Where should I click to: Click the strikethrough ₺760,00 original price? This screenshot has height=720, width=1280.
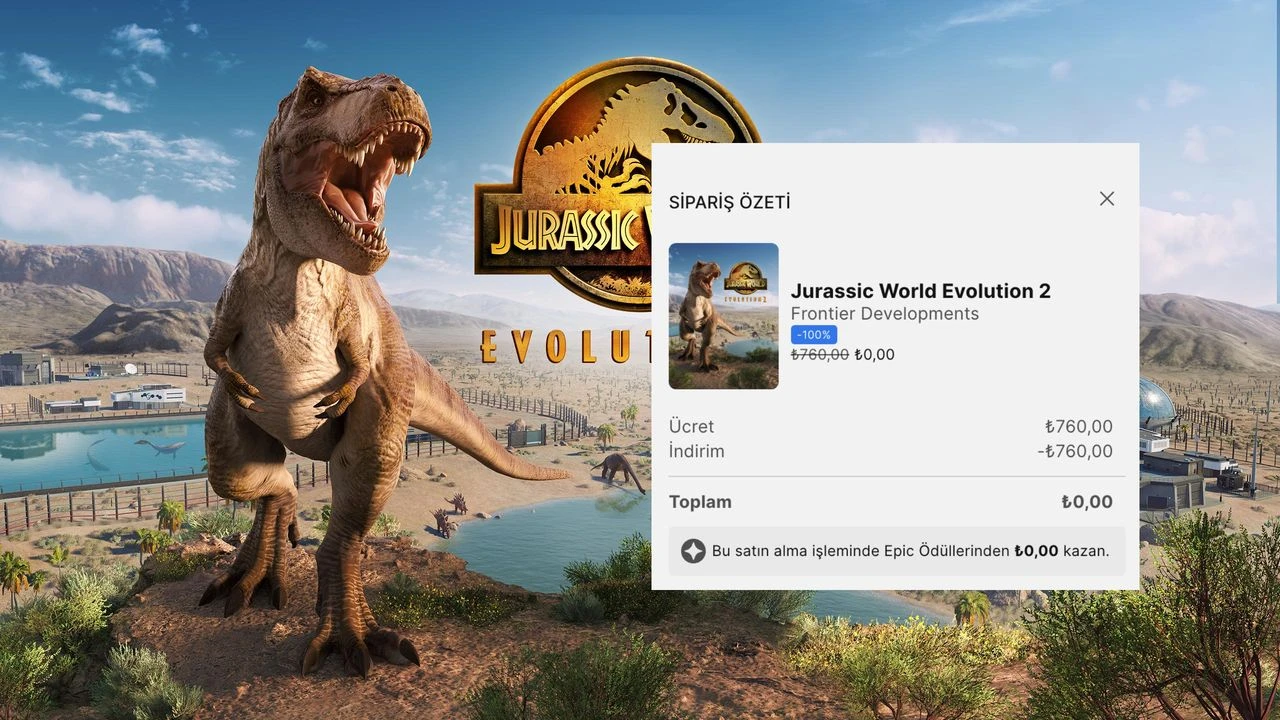point(819,355)
